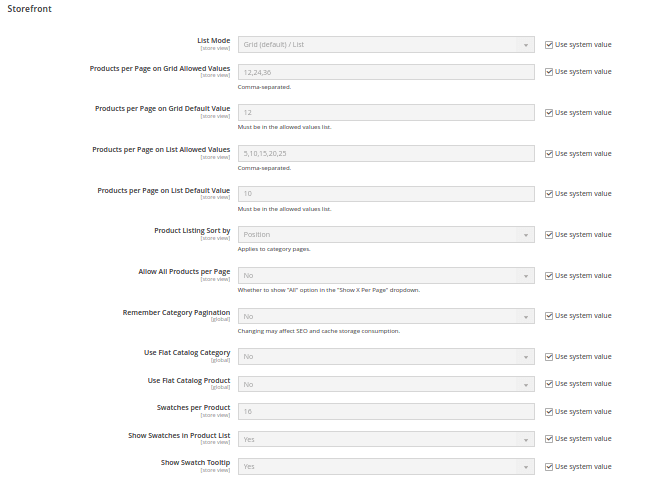Toggle Use system value for Grid Default Value
This screenshot has height=484, width=647.
(549, 113)
